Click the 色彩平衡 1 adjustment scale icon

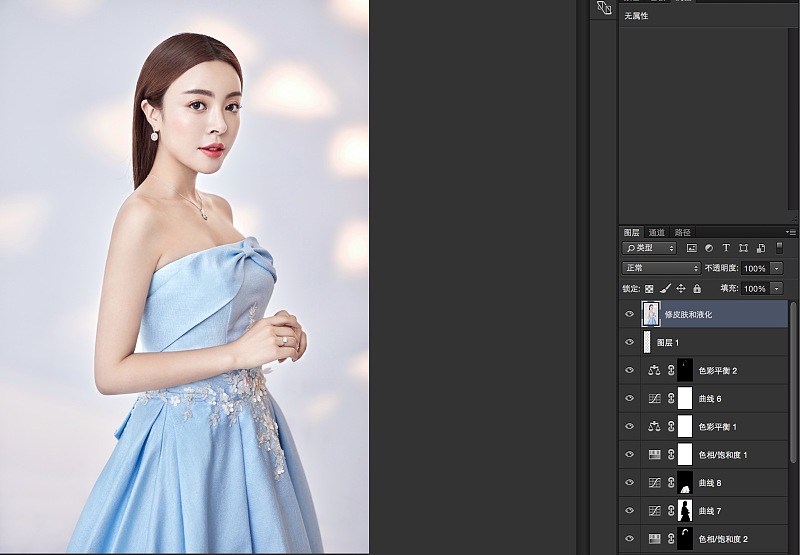click(x=654, y=426)
